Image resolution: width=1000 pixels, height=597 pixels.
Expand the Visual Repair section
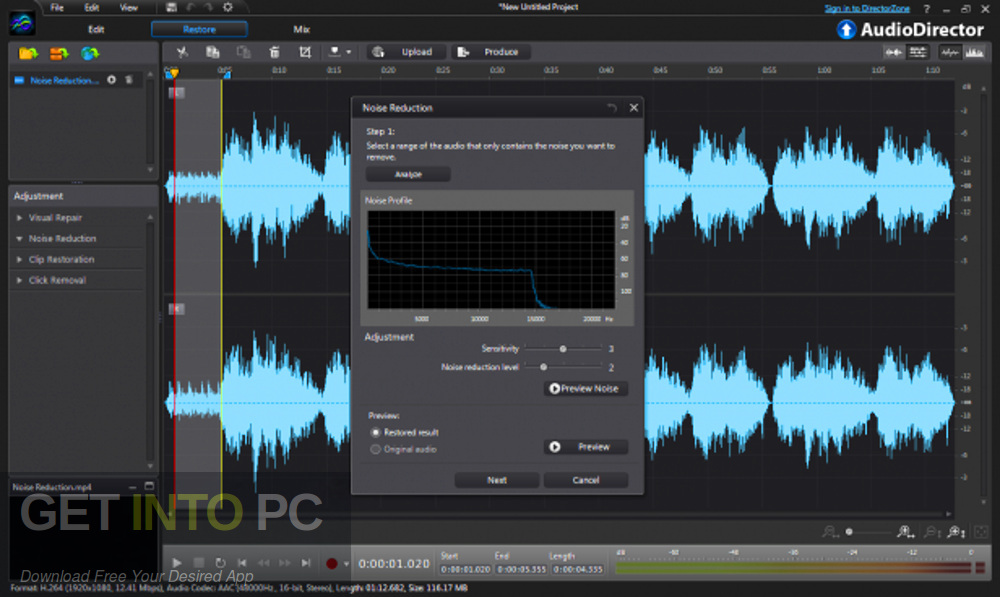pyautogui.click(x=19, y=217)
